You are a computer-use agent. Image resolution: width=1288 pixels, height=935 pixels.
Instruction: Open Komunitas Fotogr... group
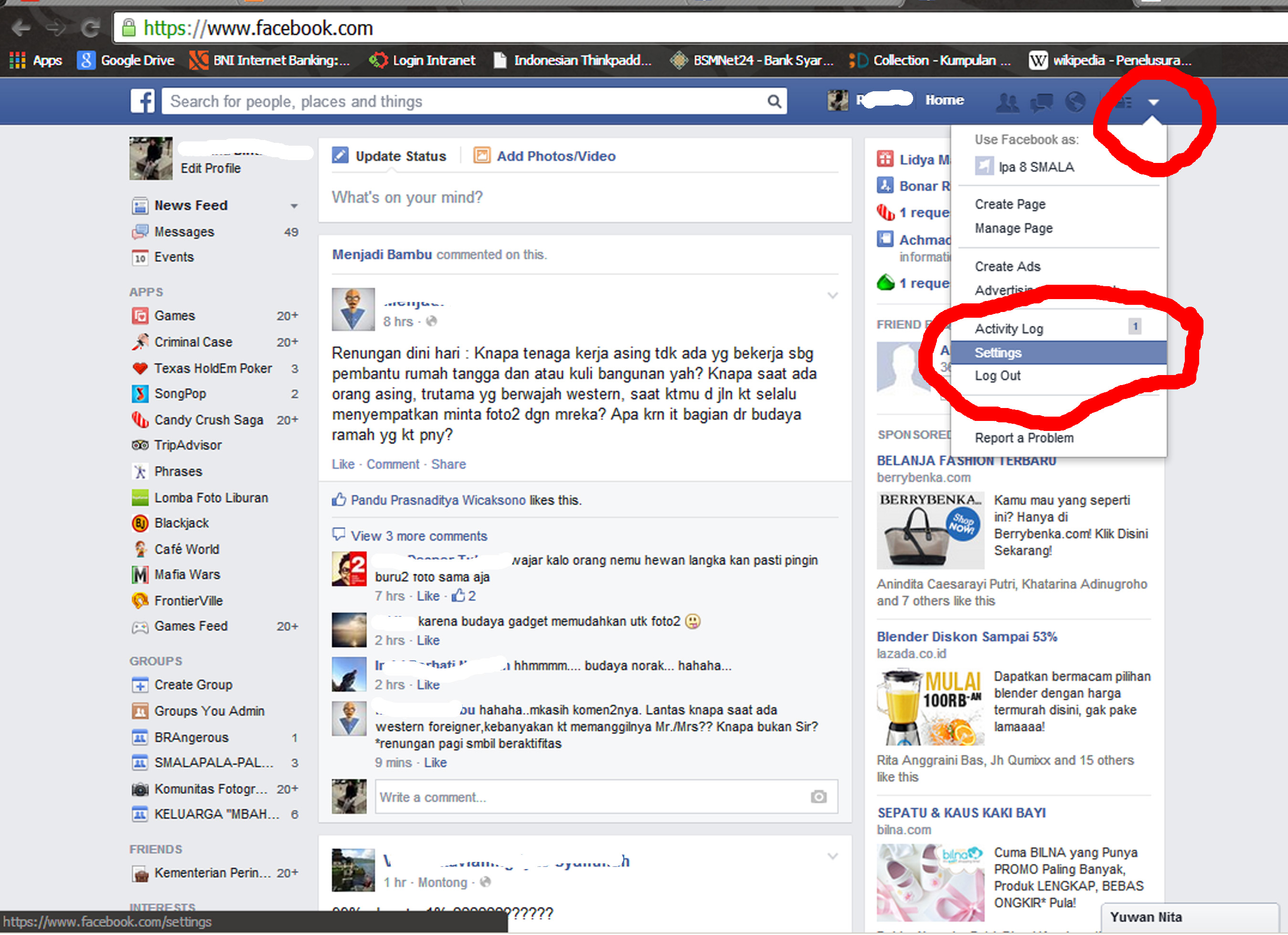[x=199, y=789]
